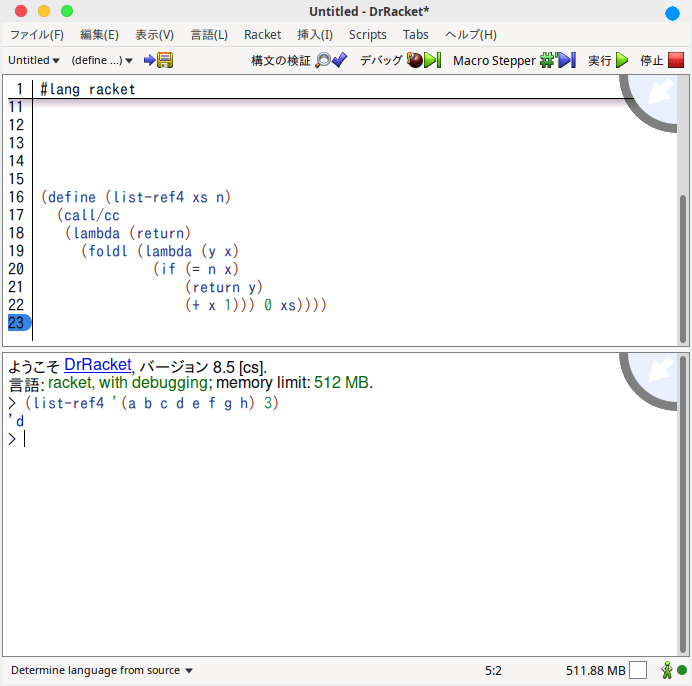
Task: Click line number 16 in gutter
Action: pos(16,197)
